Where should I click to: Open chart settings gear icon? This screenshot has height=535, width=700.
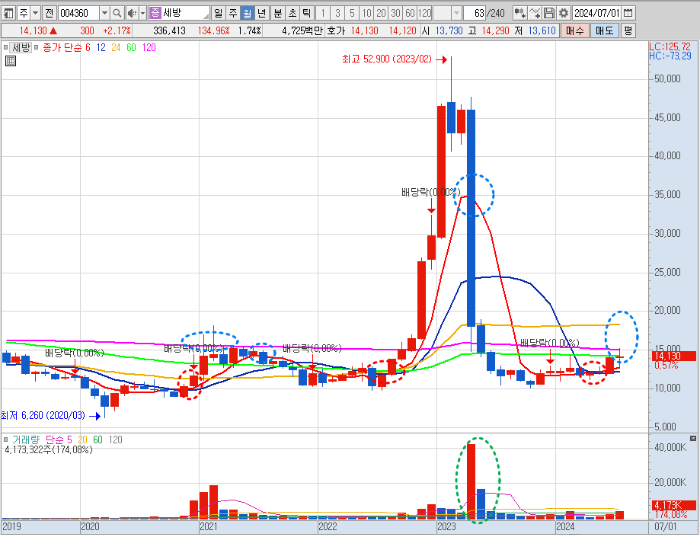(563, 13)
